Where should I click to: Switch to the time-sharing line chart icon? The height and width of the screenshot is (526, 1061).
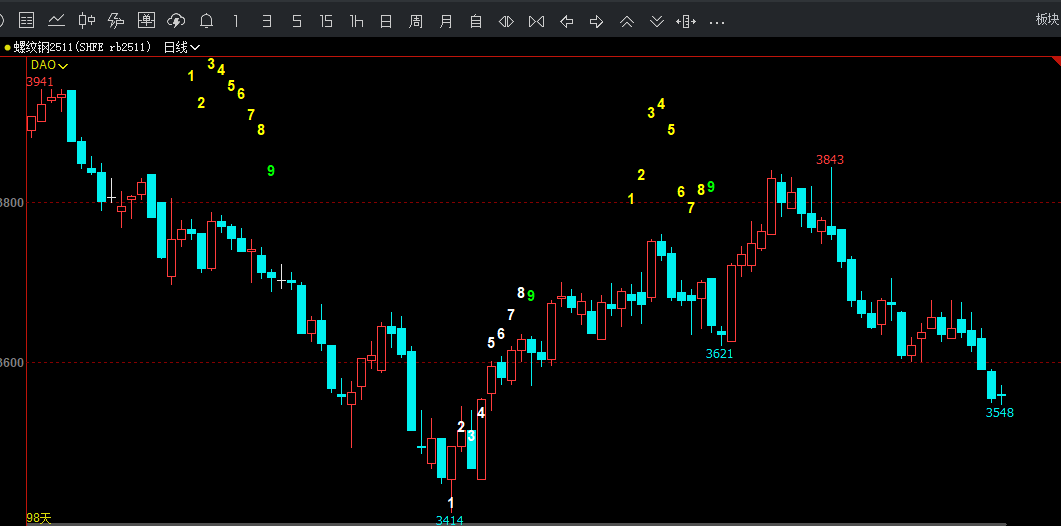coord(56,21)
